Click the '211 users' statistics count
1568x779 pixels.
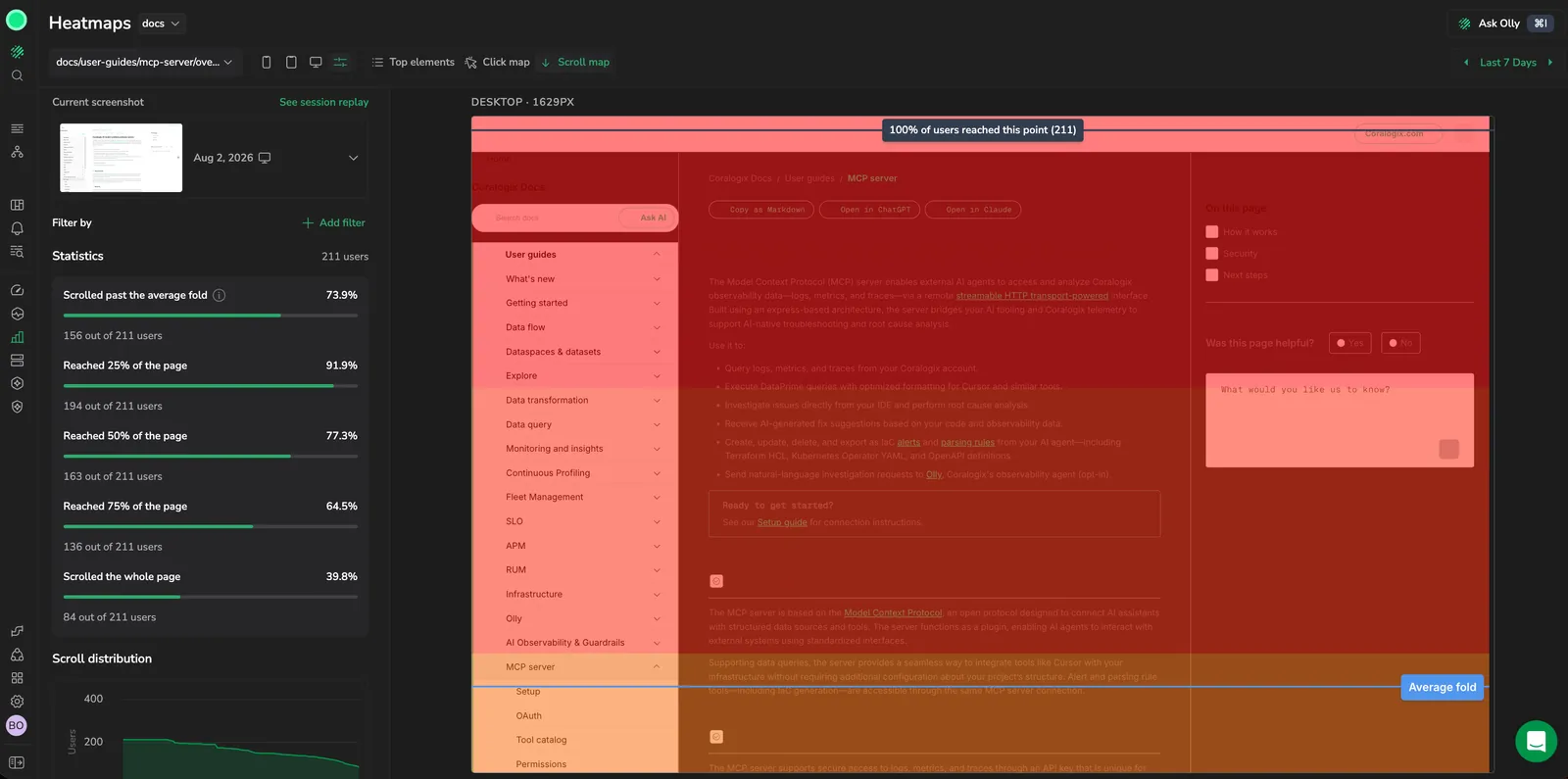coord(345,257)
